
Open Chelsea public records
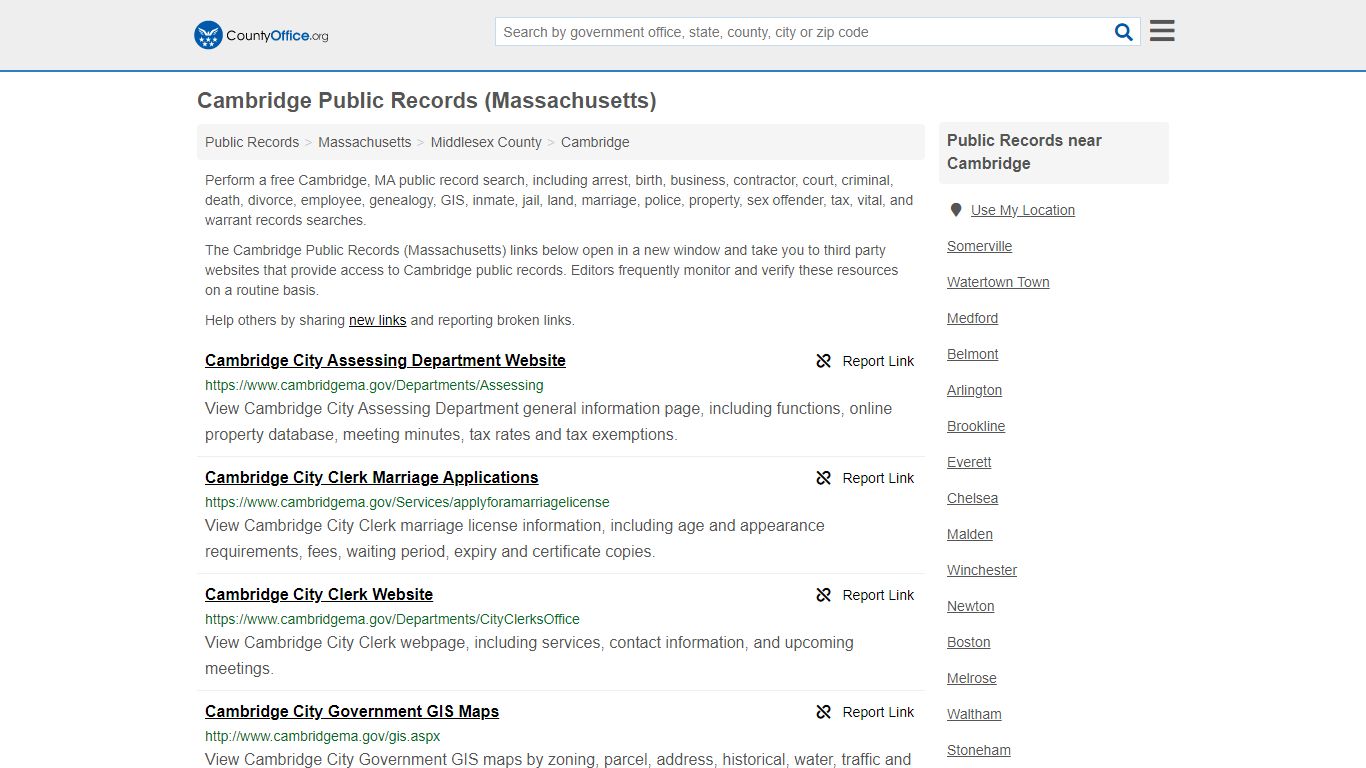(972, 498)
